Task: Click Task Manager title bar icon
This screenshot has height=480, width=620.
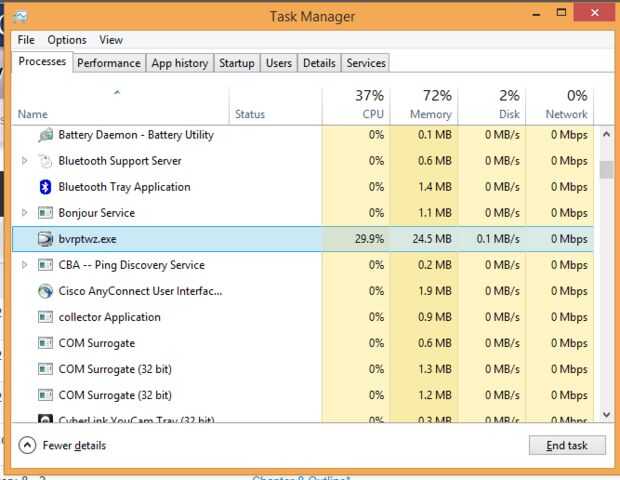Action: [x=20, y=16]
